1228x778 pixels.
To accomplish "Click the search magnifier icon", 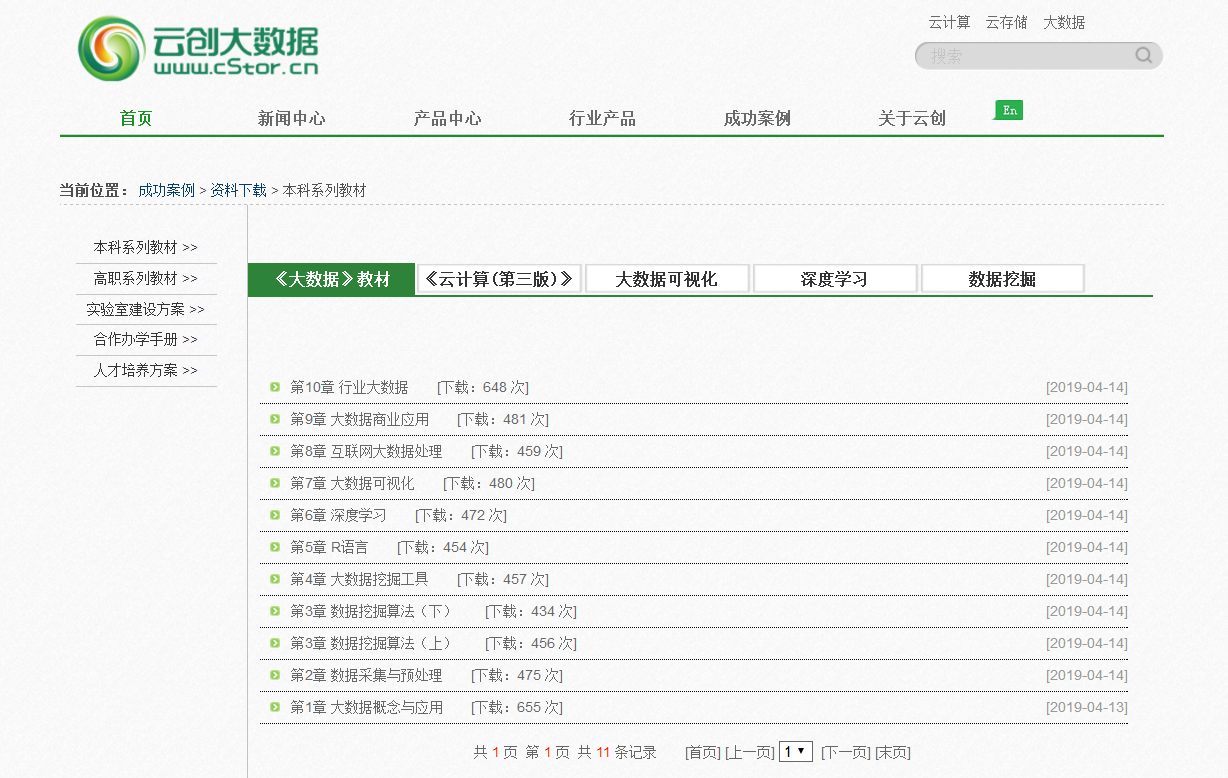I will [x=1143, y=56].
